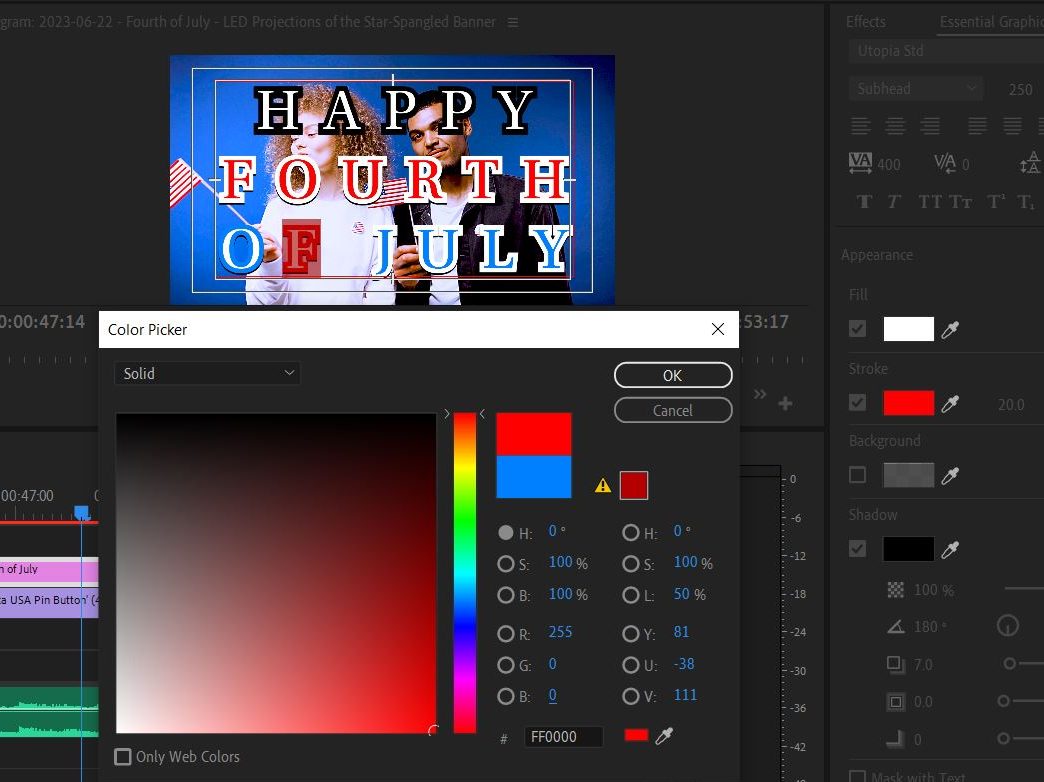Select the HSB Hue radio button

[506, 533]
